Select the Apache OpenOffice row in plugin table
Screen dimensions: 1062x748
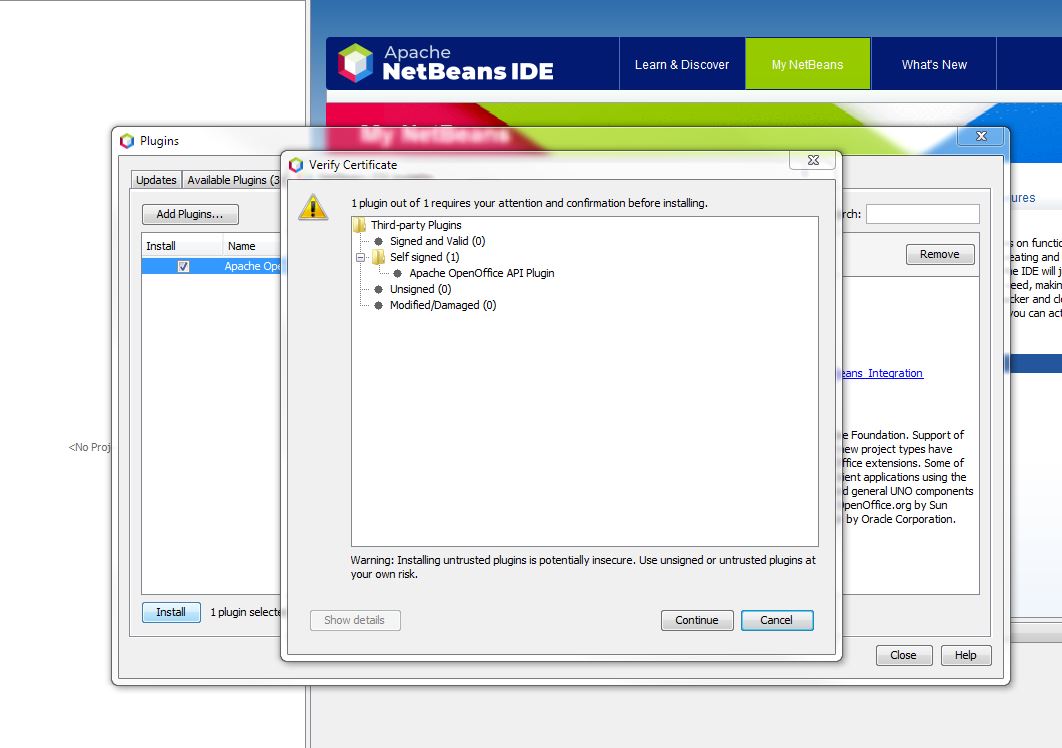[211, 266]
